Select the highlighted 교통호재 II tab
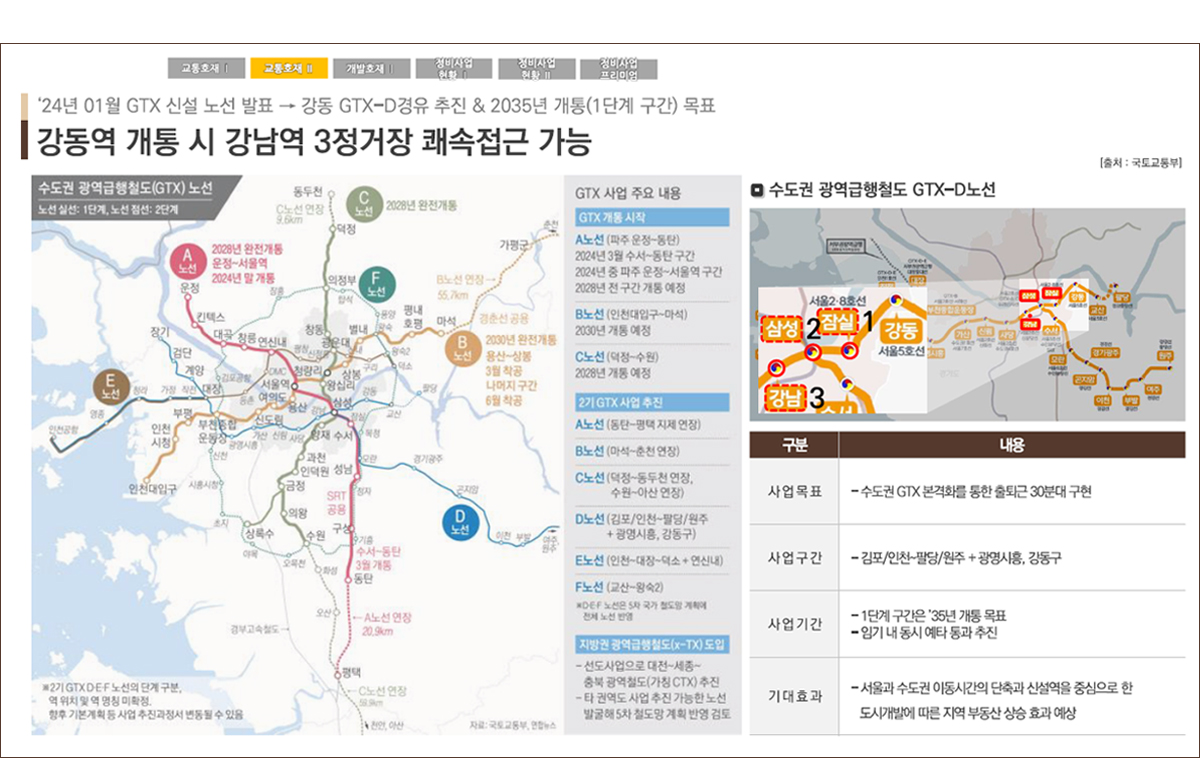This screenshot has width=1200, height=758. click(288, 69)
